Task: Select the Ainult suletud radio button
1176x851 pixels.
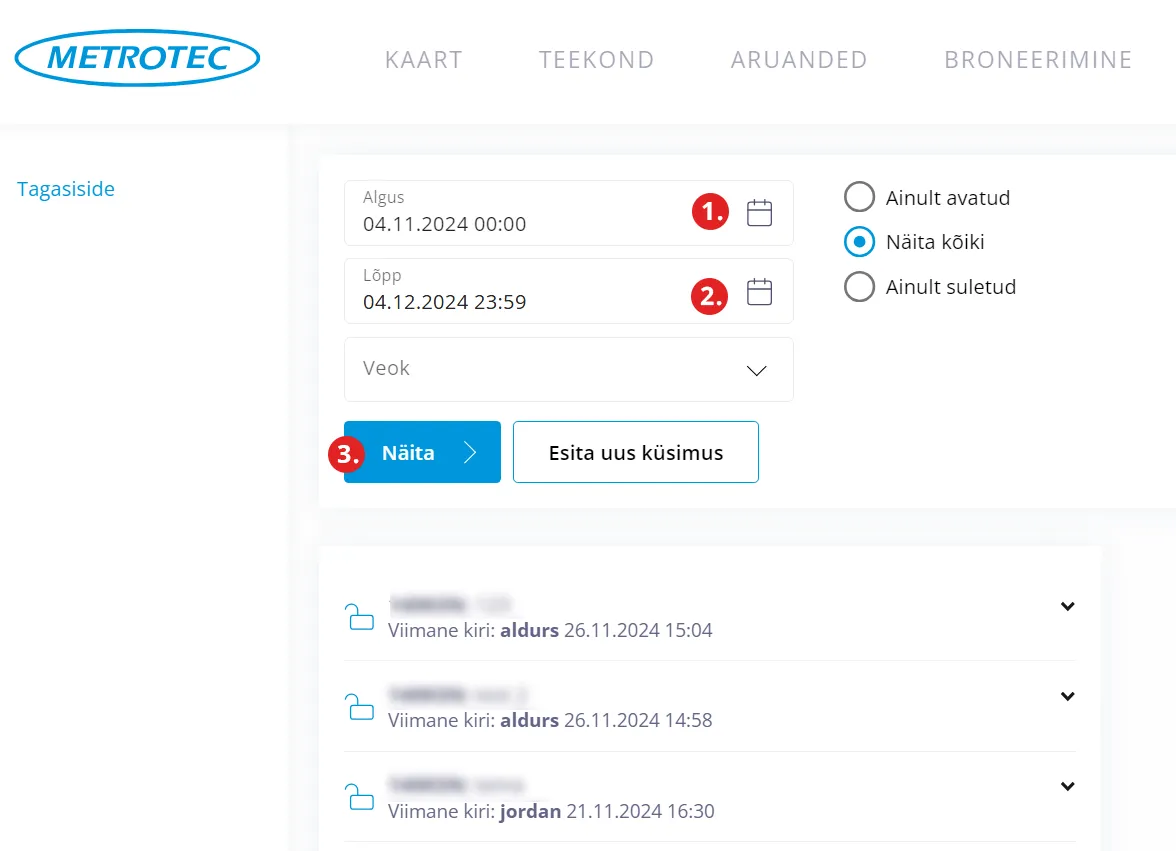Action: pos(859,287)
